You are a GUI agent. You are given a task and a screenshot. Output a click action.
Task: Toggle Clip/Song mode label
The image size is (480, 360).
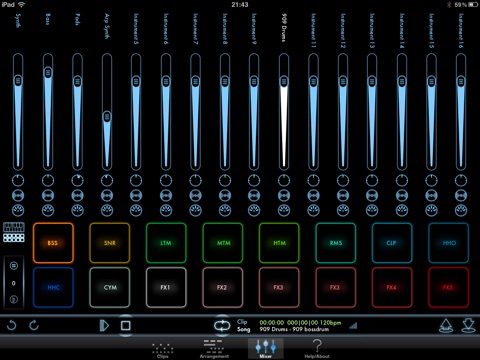coord(243,325)
